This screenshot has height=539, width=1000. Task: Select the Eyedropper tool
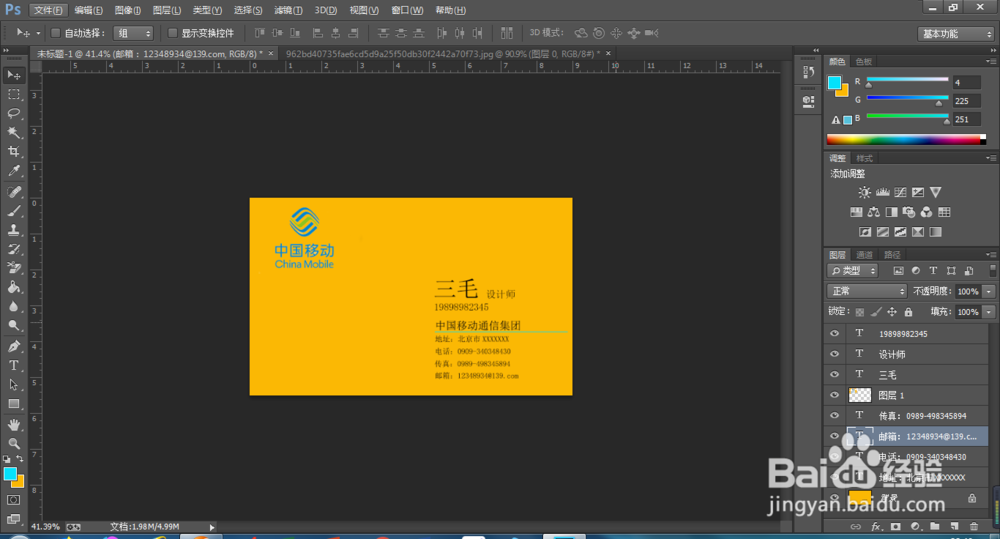point(13,171)
